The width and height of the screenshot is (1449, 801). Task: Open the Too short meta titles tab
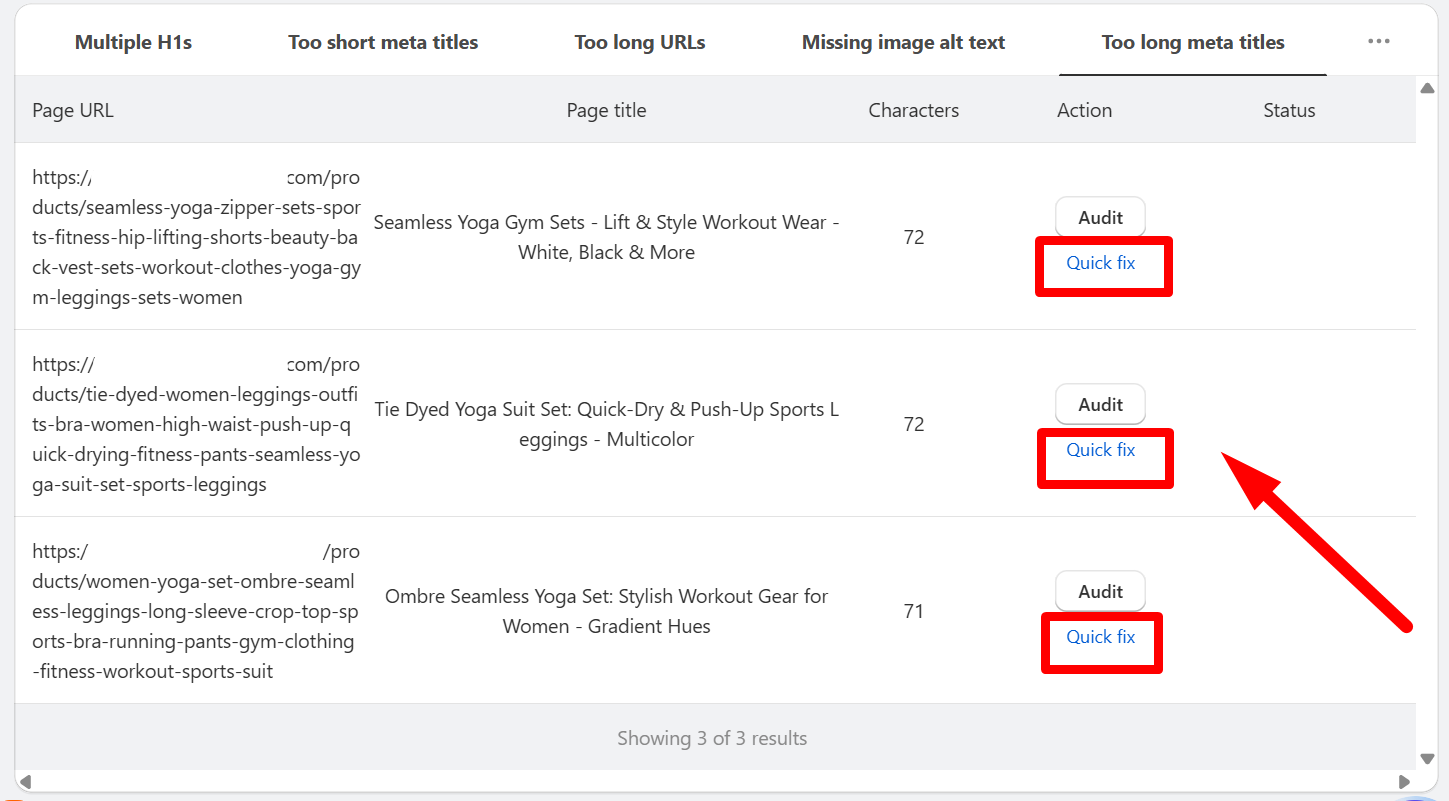pos(383,42)
